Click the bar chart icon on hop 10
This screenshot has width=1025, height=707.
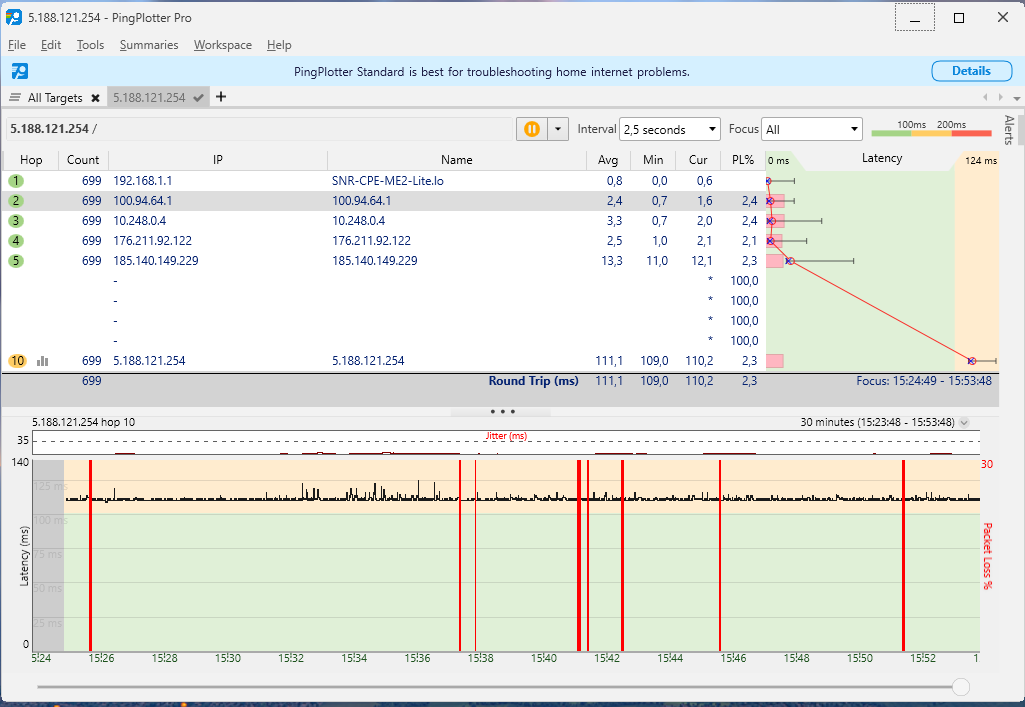(43, 361)
